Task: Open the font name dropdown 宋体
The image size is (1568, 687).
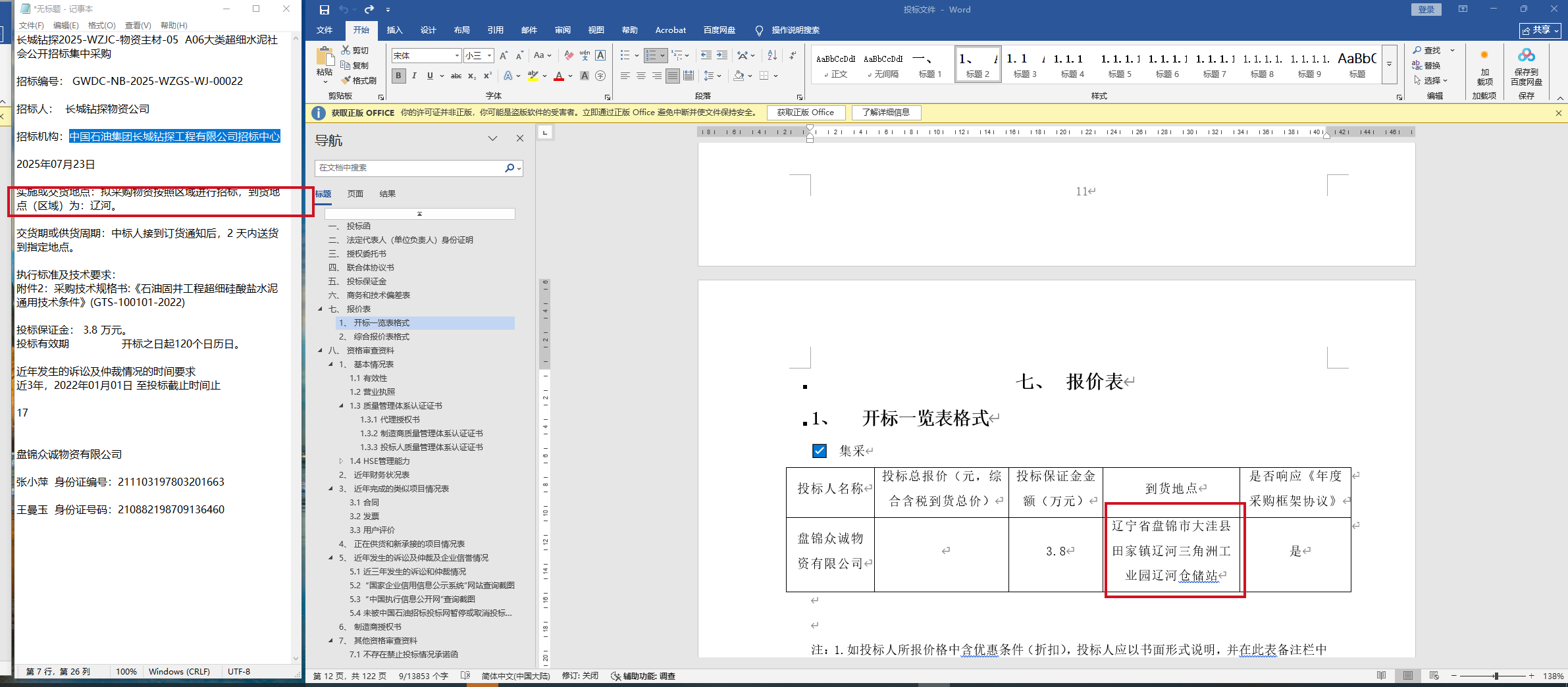Action: (457, 56)
